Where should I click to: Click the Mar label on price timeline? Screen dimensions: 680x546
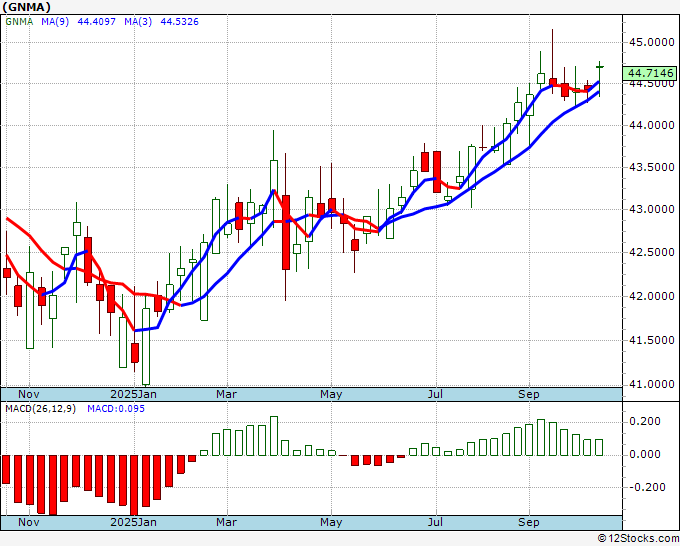pos(226,394)
